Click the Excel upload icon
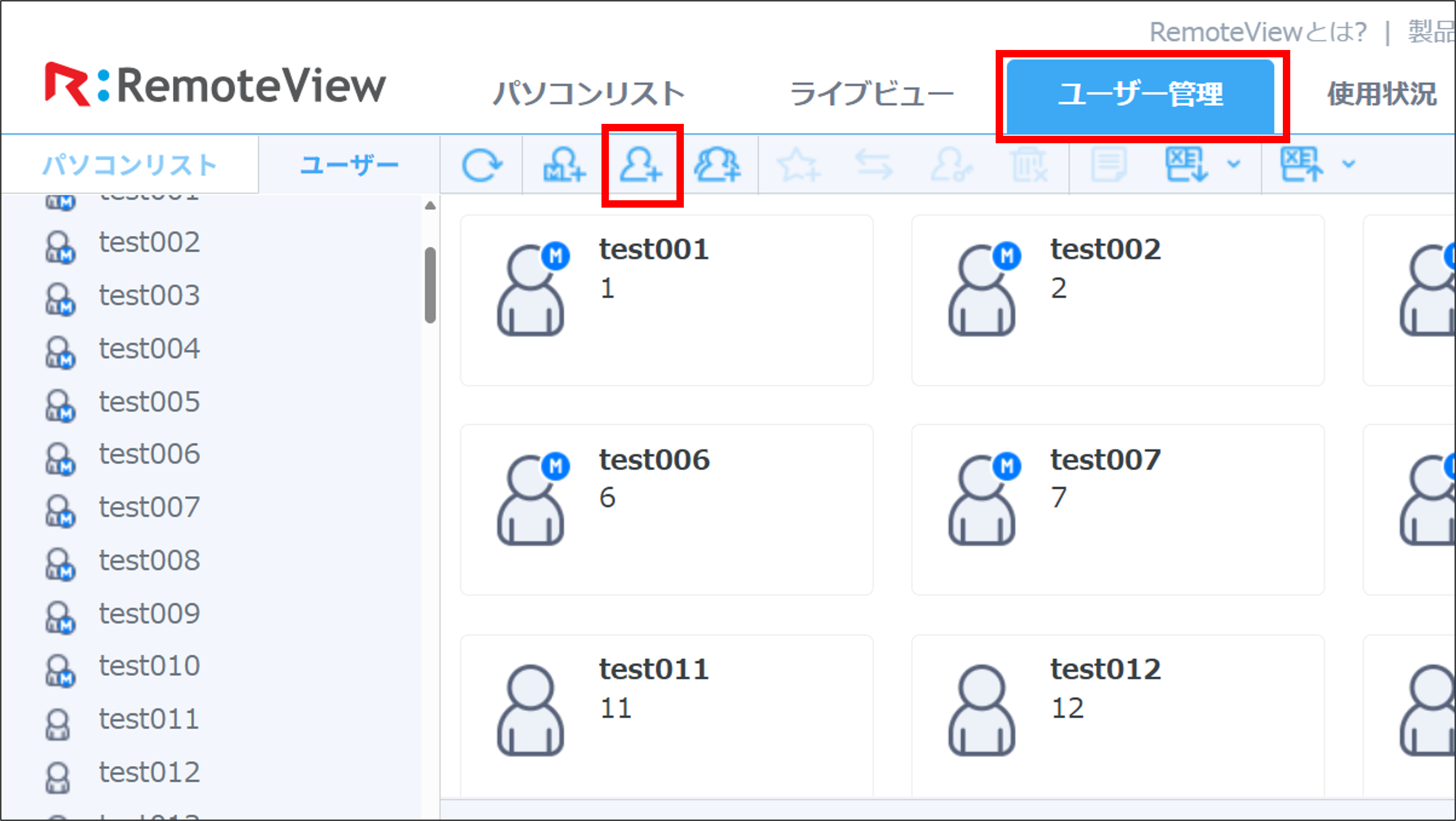Image resolution: width=1456 pixels, height=821 pixels. pos(1301,164)
